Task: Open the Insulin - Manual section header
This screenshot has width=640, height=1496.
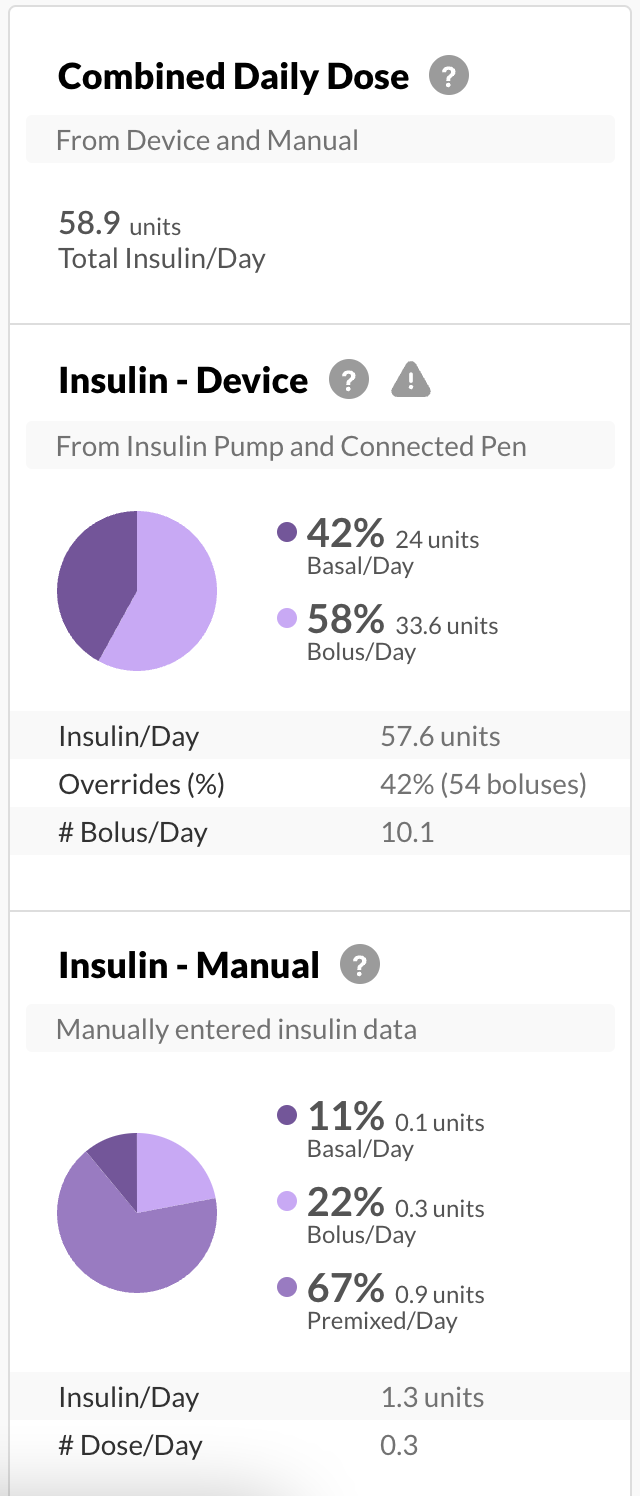Action: [189, 963]
